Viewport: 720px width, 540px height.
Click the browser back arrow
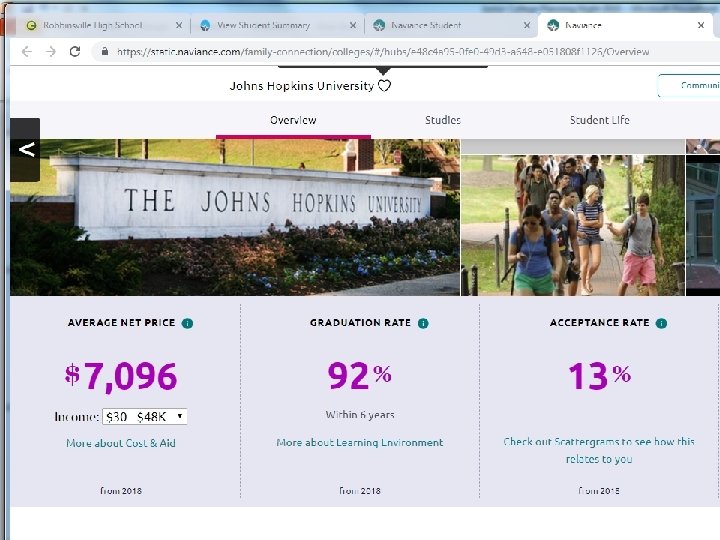coord(27,51)
